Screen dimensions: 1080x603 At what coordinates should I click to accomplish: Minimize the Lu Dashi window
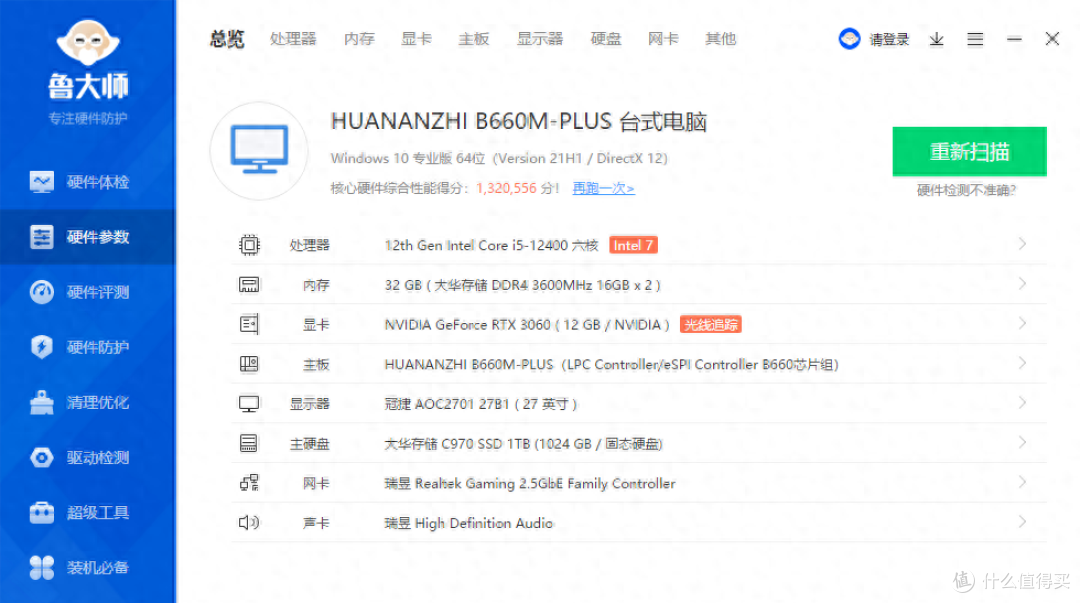[1014, 39]
